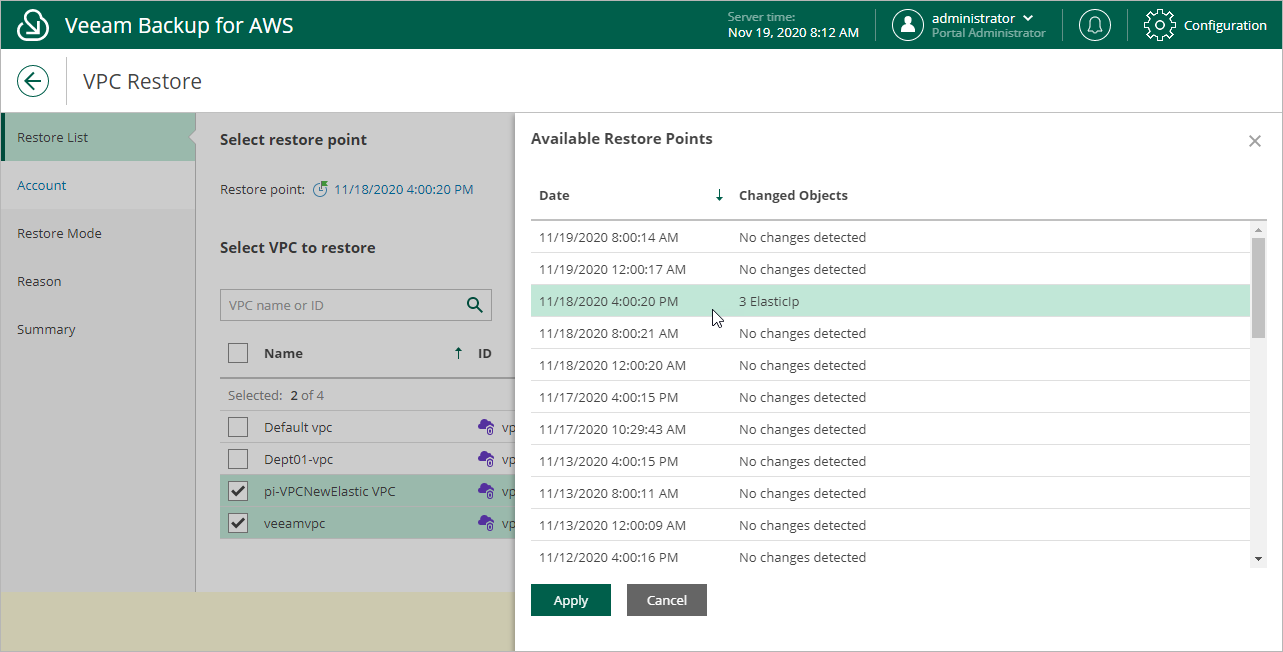This screenshot has height=652, width=1283.
Task: Click the veeamvpc name
Action: coord(294,523)
